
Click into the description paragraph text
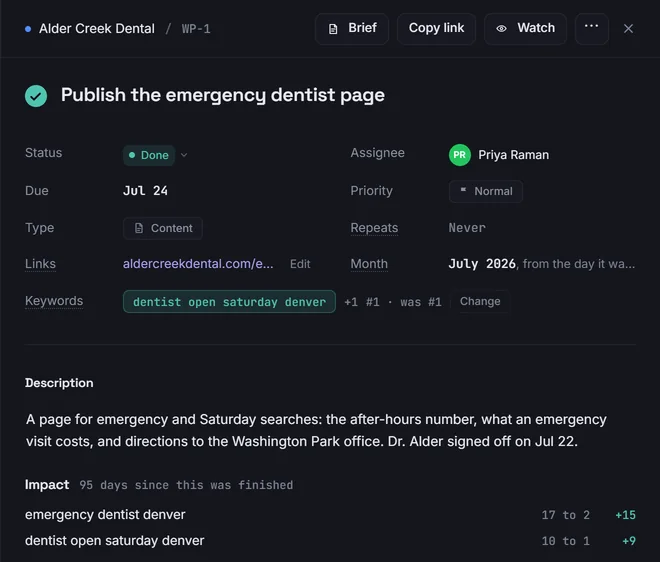[316, 430]
